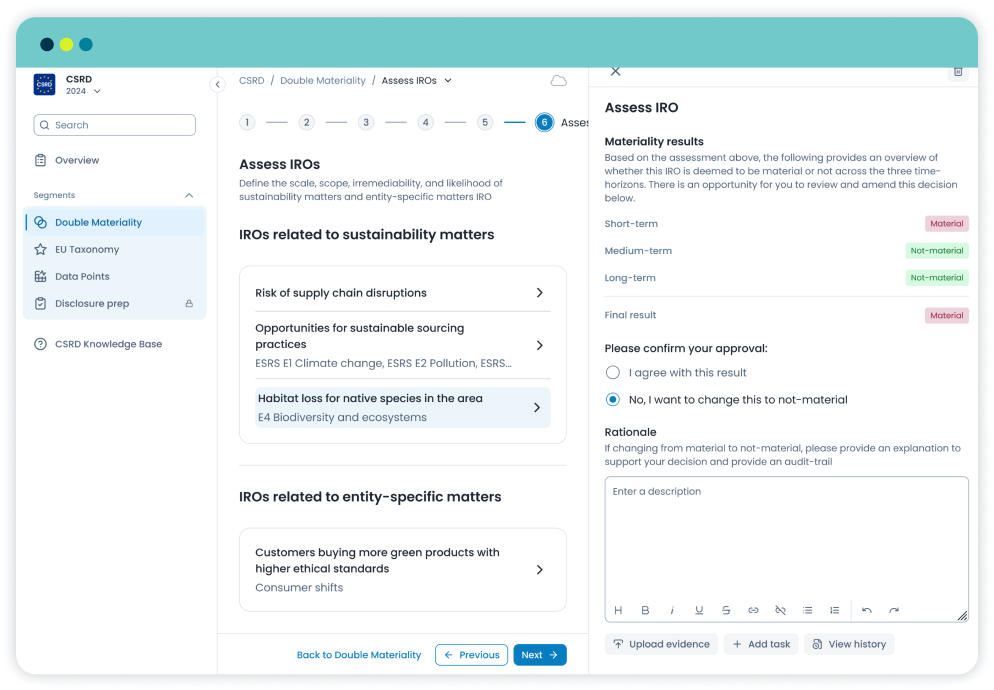Insert a numbered list in Rationale
Viewport: 994px width, 690px height.
click(x=835, y=610)
